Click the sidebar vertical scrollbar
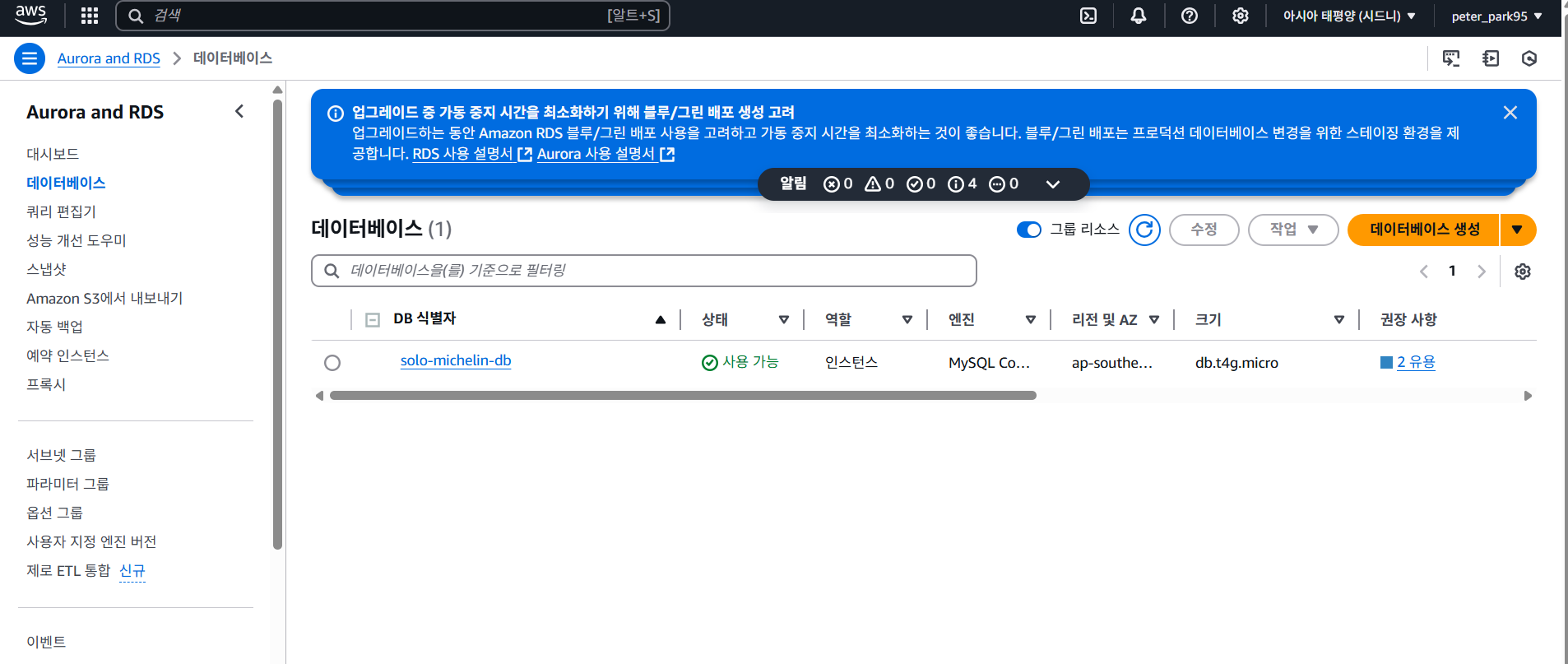Image resolution: width=1568 pixels, height=664 pixels. tap(277, 324)
